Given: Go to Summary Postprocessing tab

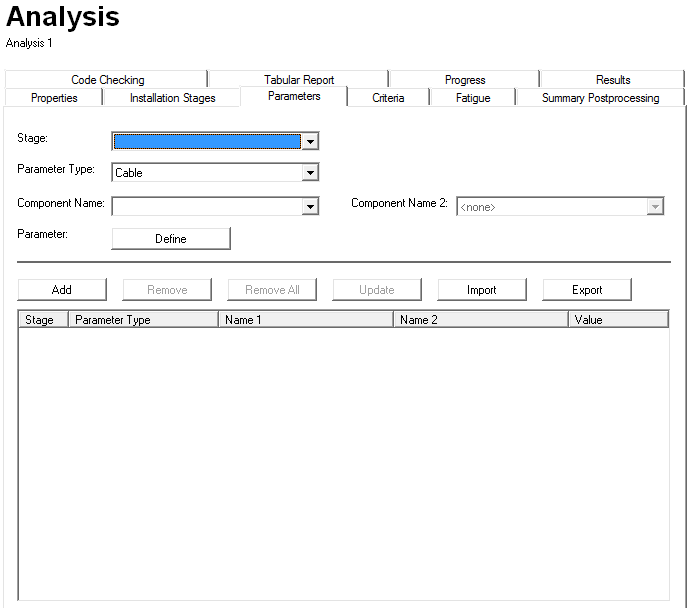Looking at the screenshot, I should click(600, 98).
